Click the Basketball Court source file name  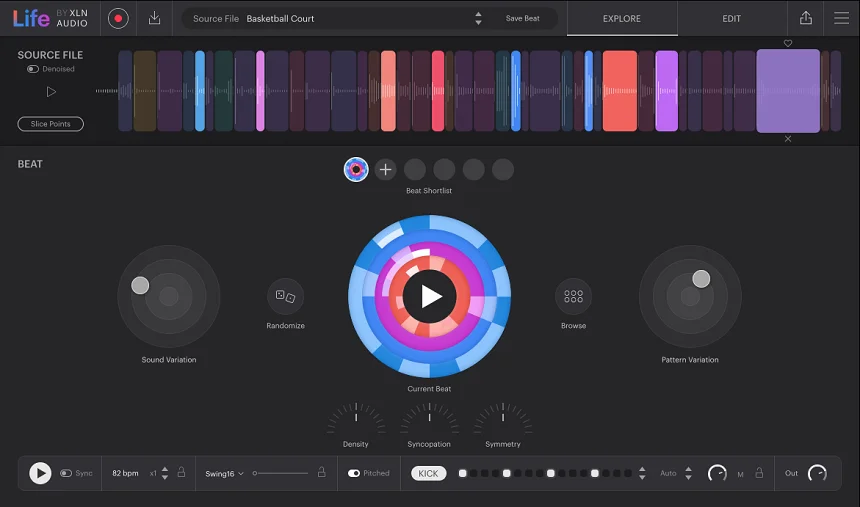[x=280, y=19]
